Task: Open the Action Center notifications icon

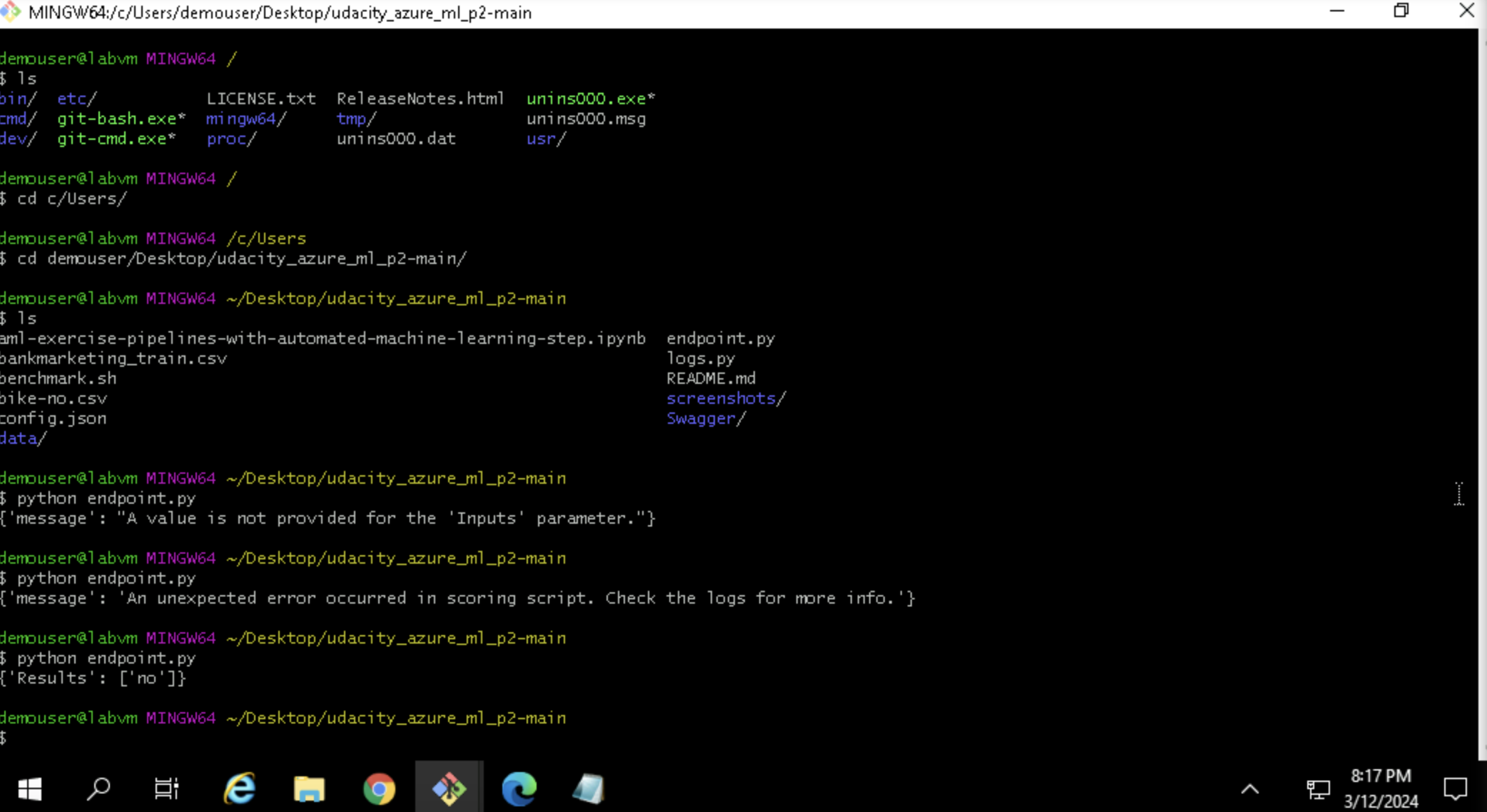Action: click(x=1455, y=788)
